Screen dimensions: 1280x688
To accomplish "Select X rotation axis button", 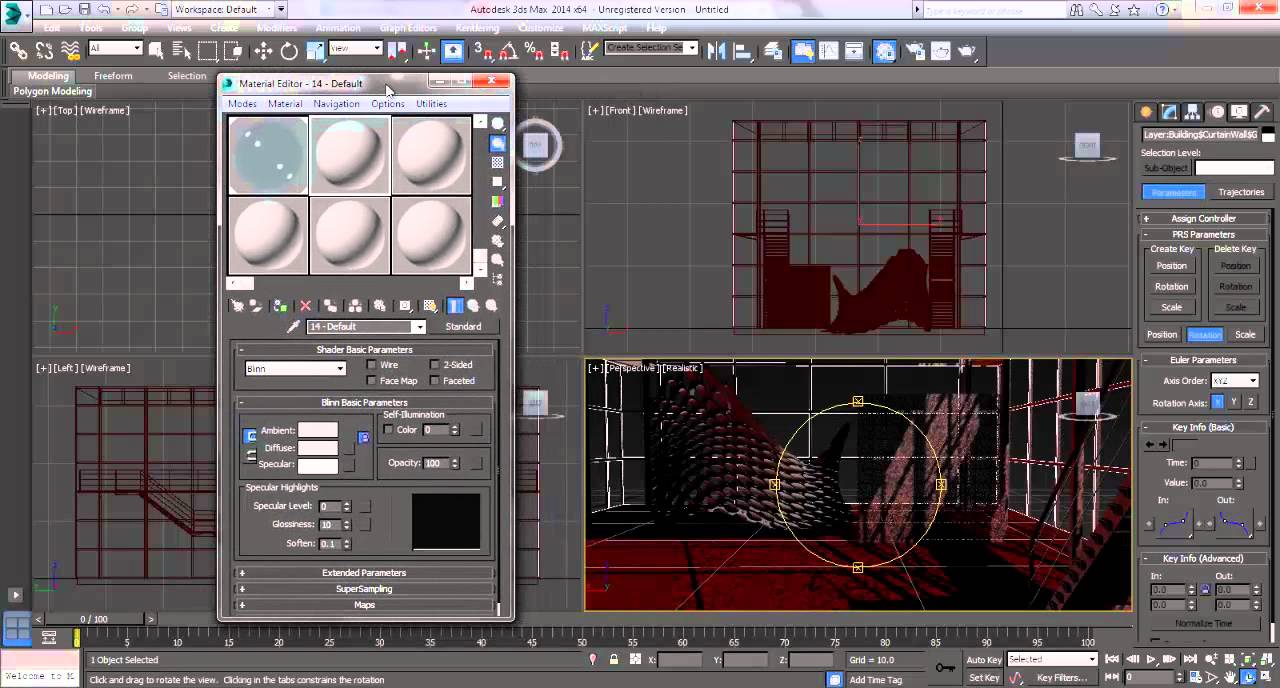I will pos(1217,402).
